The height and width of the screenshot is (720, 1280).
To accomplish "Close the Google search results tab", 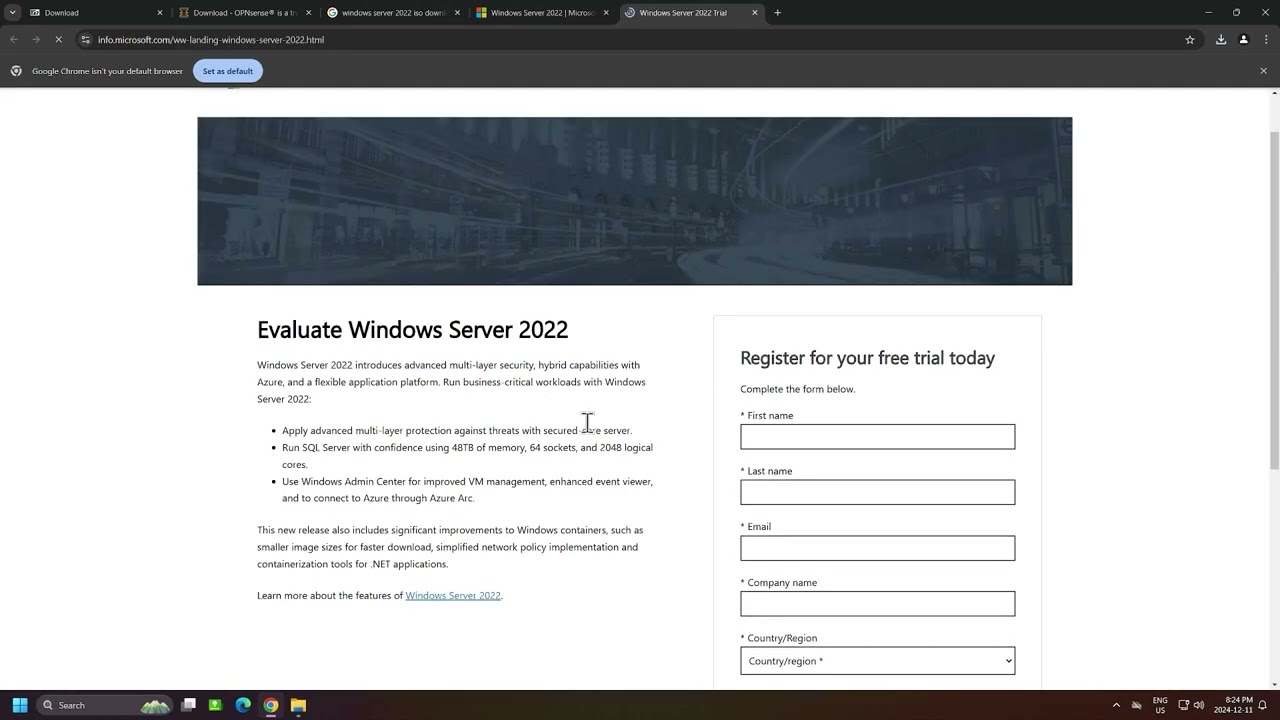I will (457, 13).
